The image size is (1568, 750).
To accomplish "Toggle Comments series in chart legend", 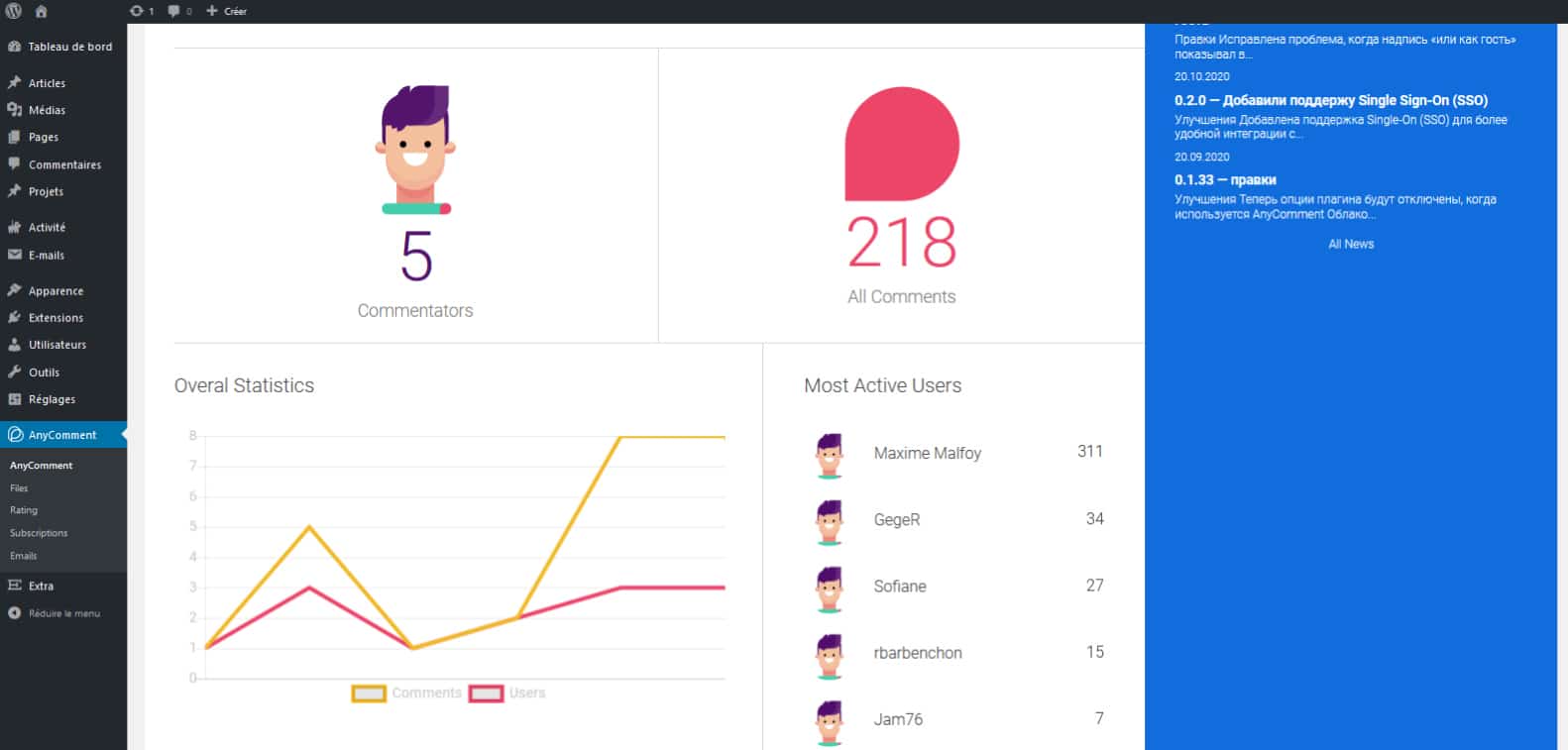I will tap(406, 694).
